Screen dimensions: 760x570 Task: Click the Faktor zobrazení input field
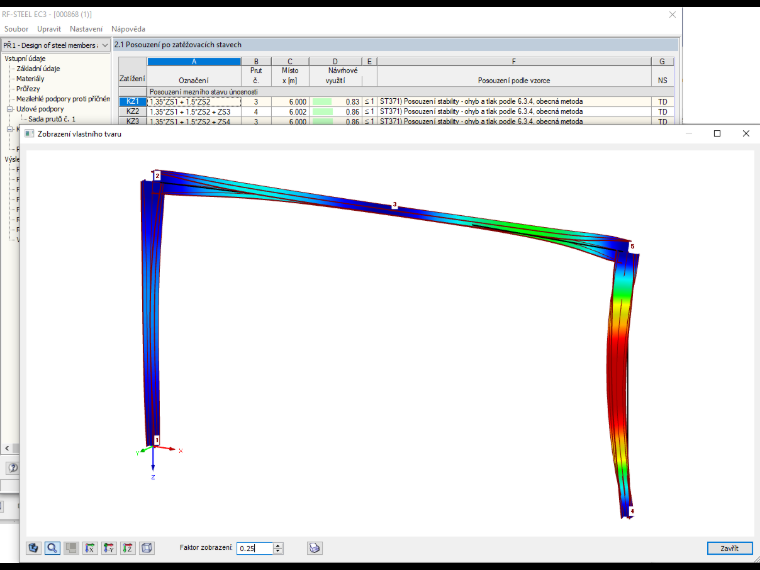point(255,548)
